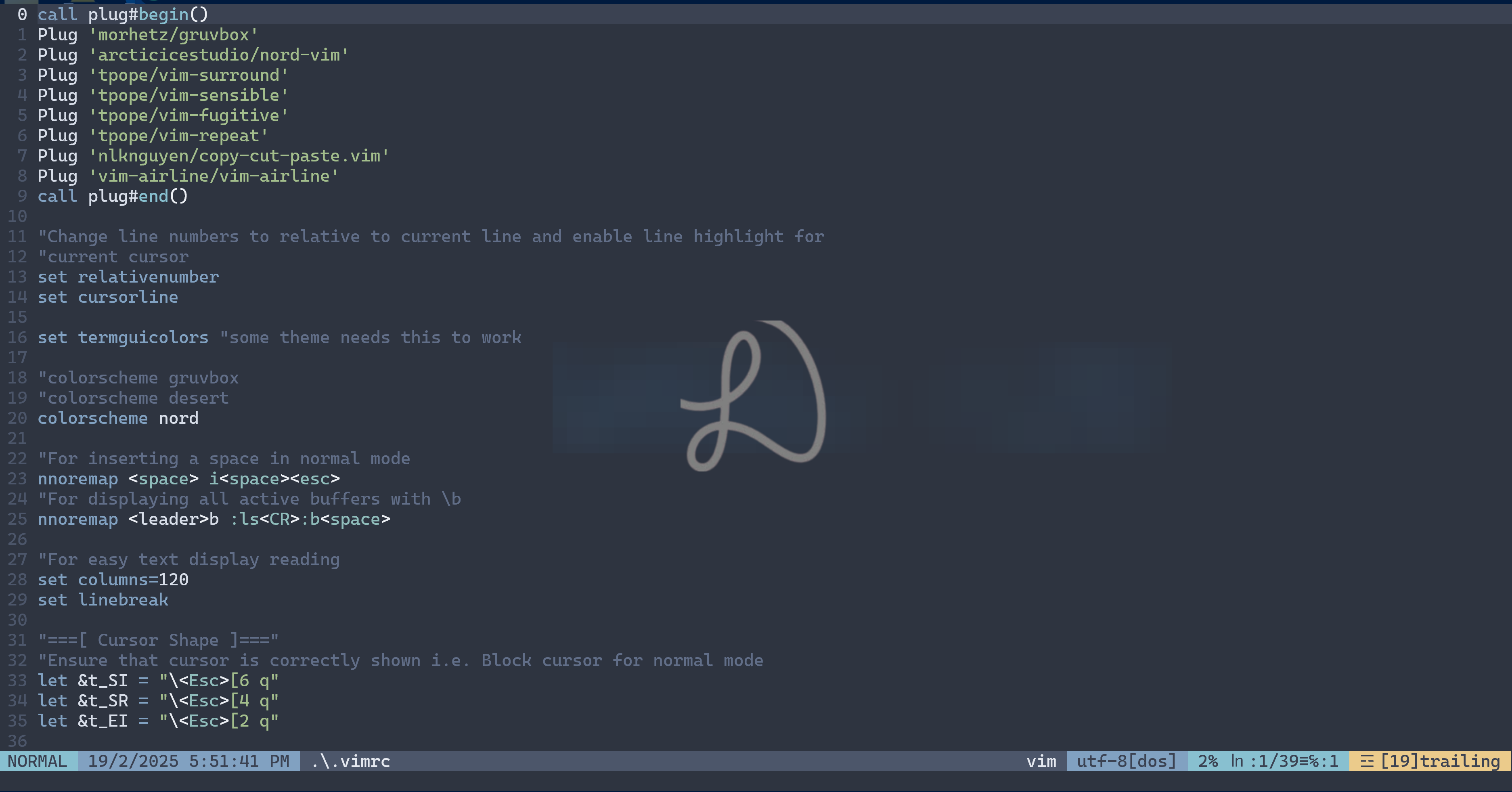The width and height of the screenshot is (1512, 792).
Task: Click on the 'set cursorline' text
Action: (x=108, y=297)
